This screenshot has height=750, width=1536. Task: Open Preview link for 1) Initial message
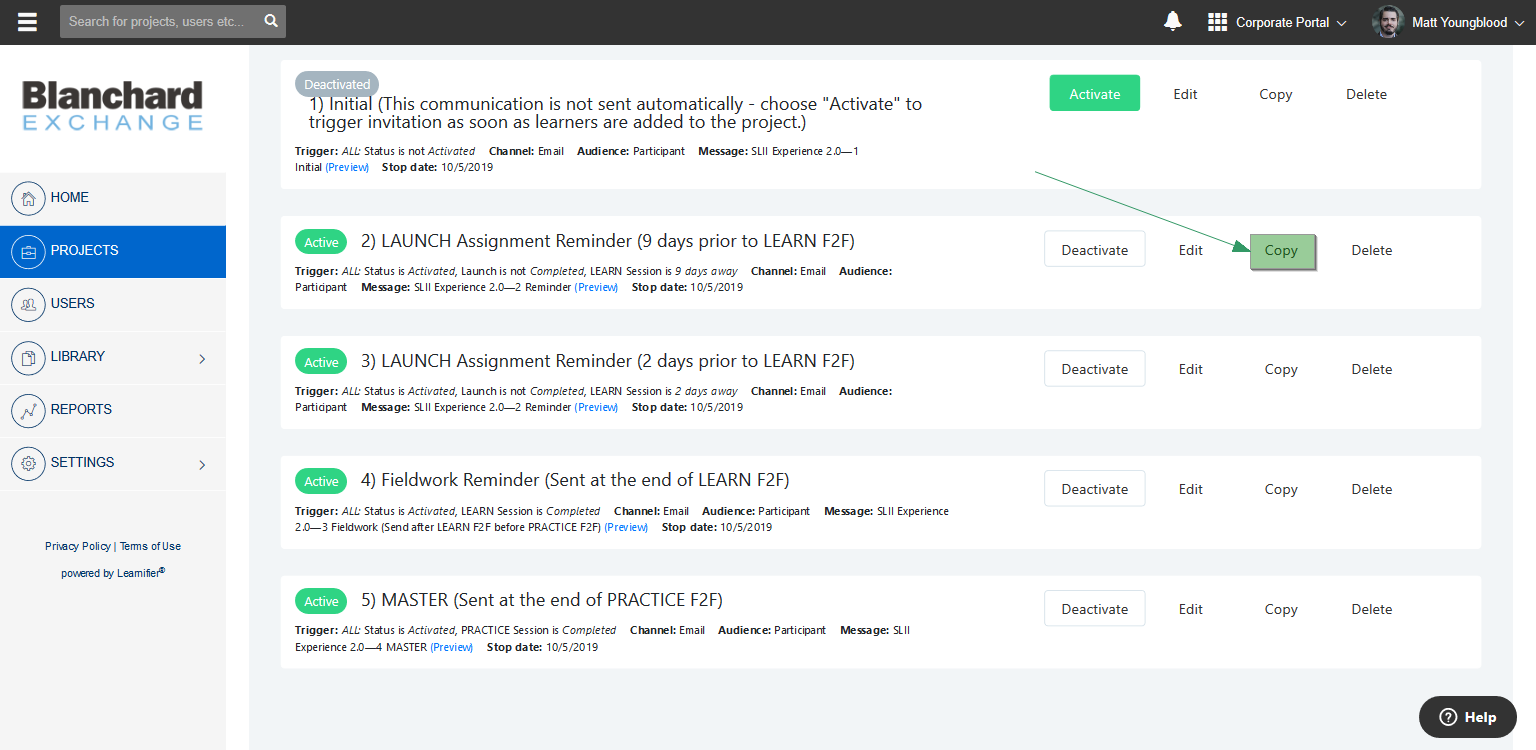(x=347, y=167)
